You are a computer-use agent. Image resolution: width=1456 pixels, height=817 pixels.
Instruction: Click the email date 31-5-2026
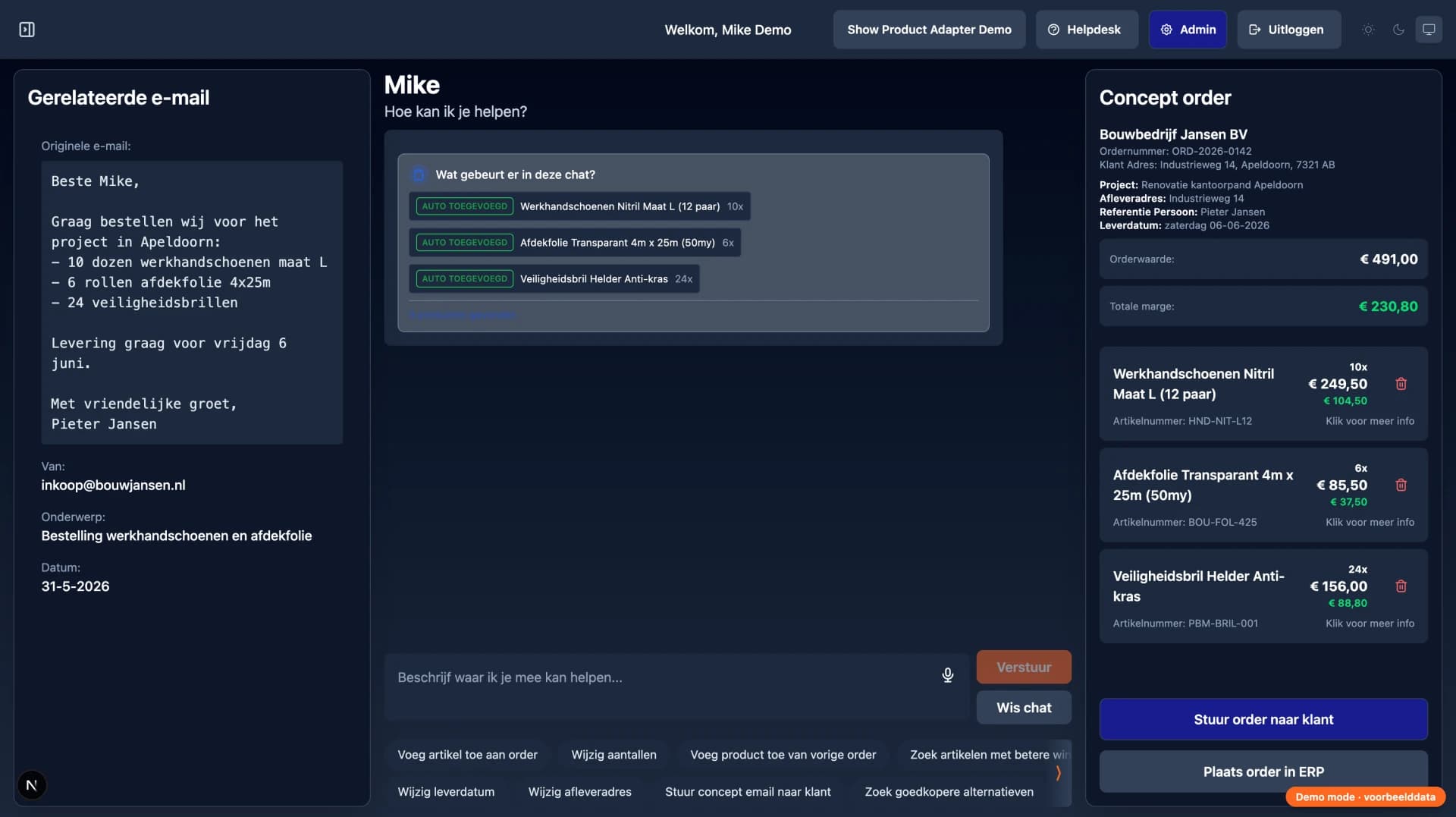pos(75,586)
